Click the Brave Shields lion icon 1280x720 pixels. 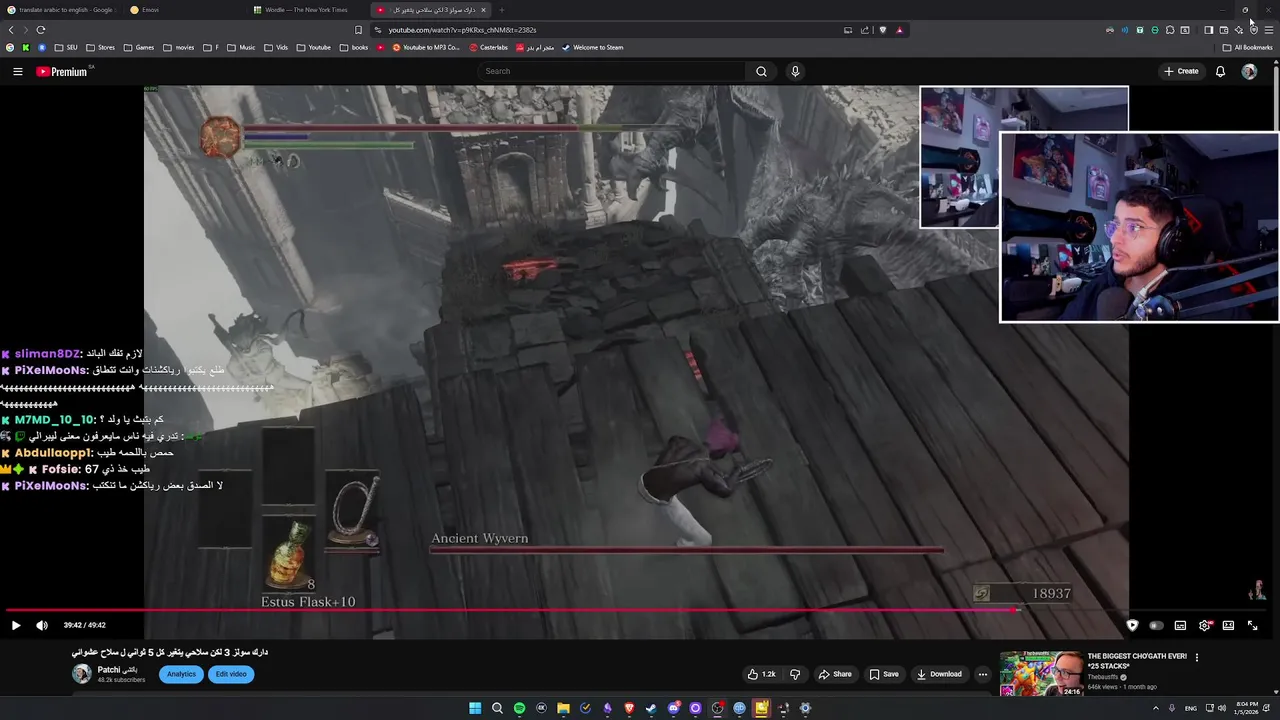pyautogui.click(x=883, y=30)
